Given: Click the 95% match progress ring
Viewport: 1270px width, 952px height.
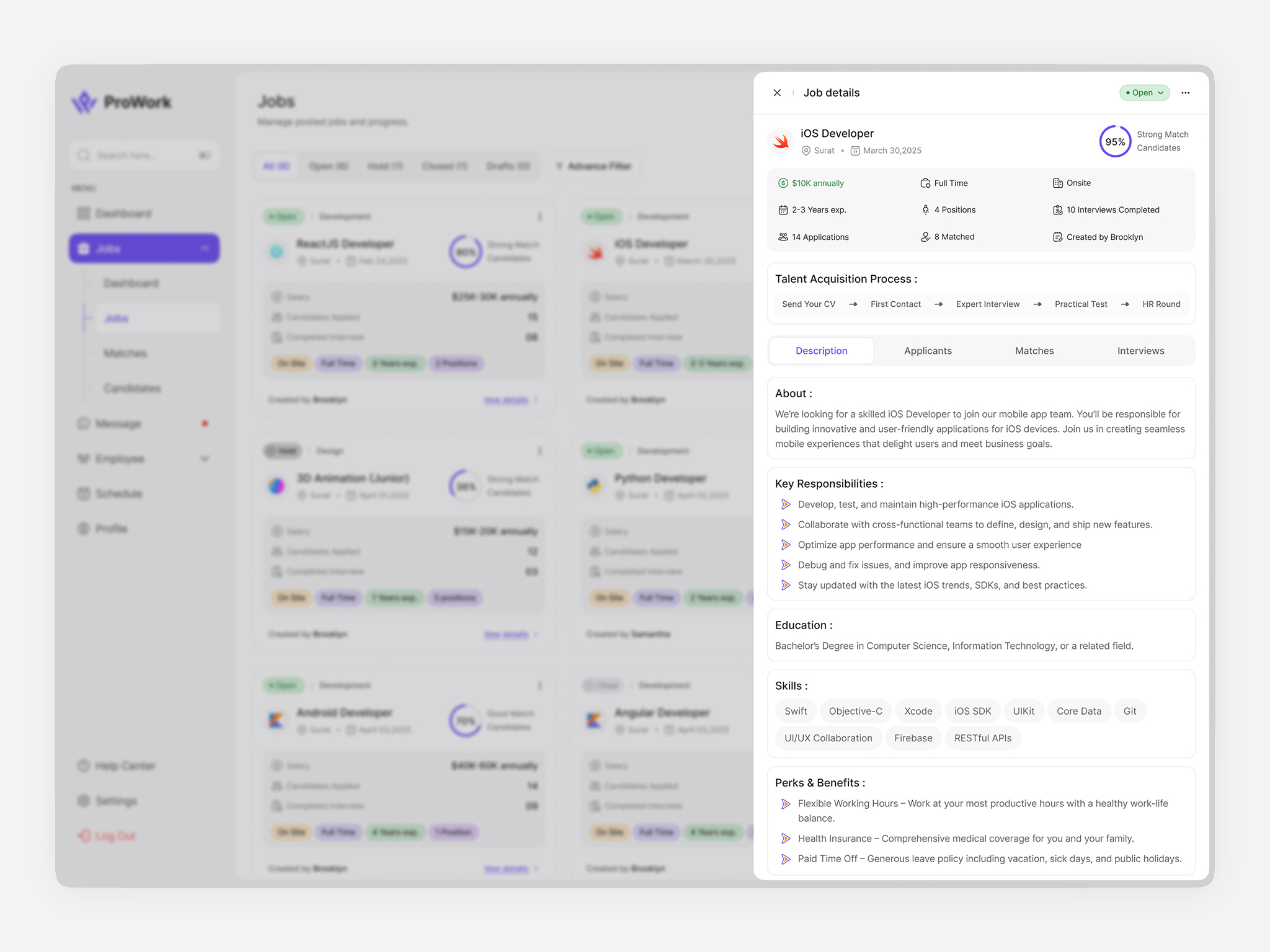Looking at the screenshot, I should [1115, 141].
